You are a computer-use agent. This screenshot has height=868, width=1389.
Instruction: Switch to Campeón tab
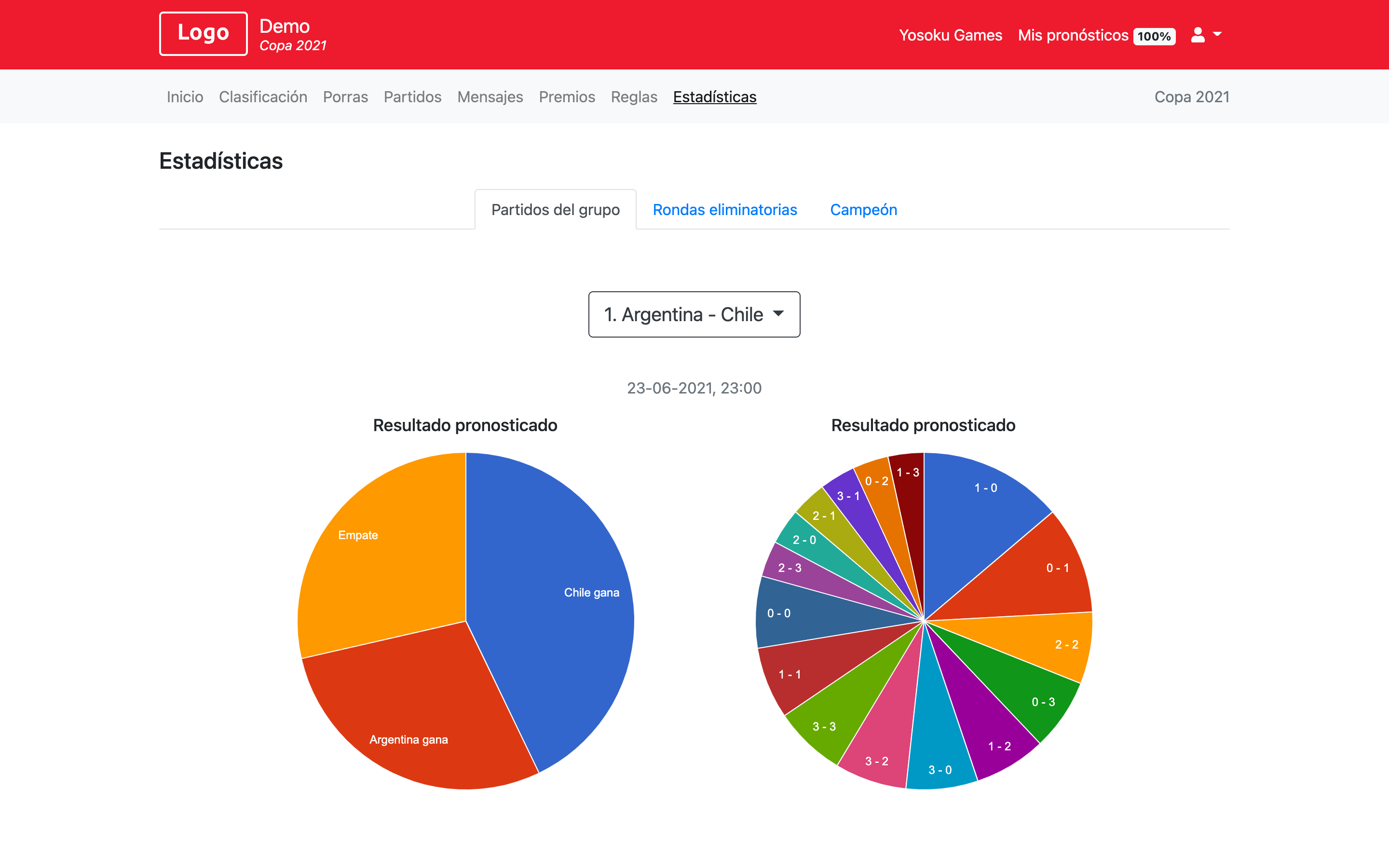[863, 210]
